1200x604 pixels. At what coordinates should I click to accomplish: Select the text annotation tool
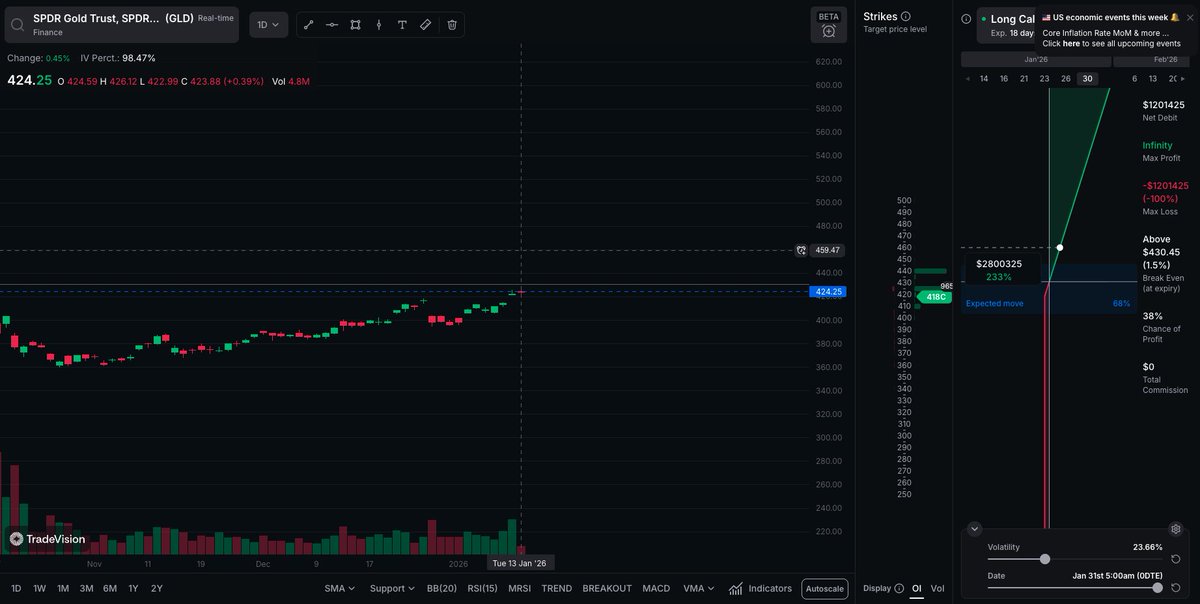pyautogui.click(x=402, y=25)
